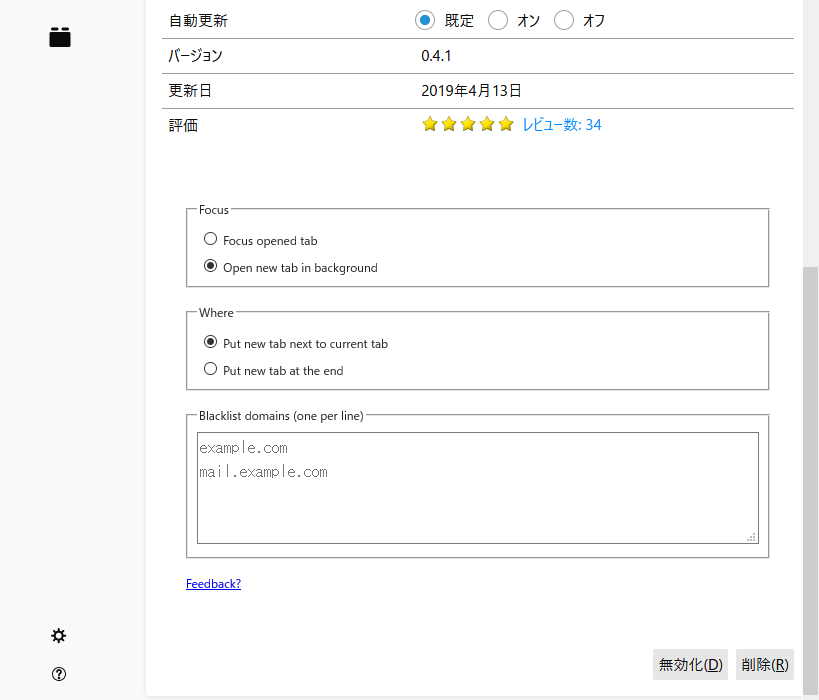Click the 無効化(D) disable button
This screenshot has height=700, width=819.
[690, 664]
